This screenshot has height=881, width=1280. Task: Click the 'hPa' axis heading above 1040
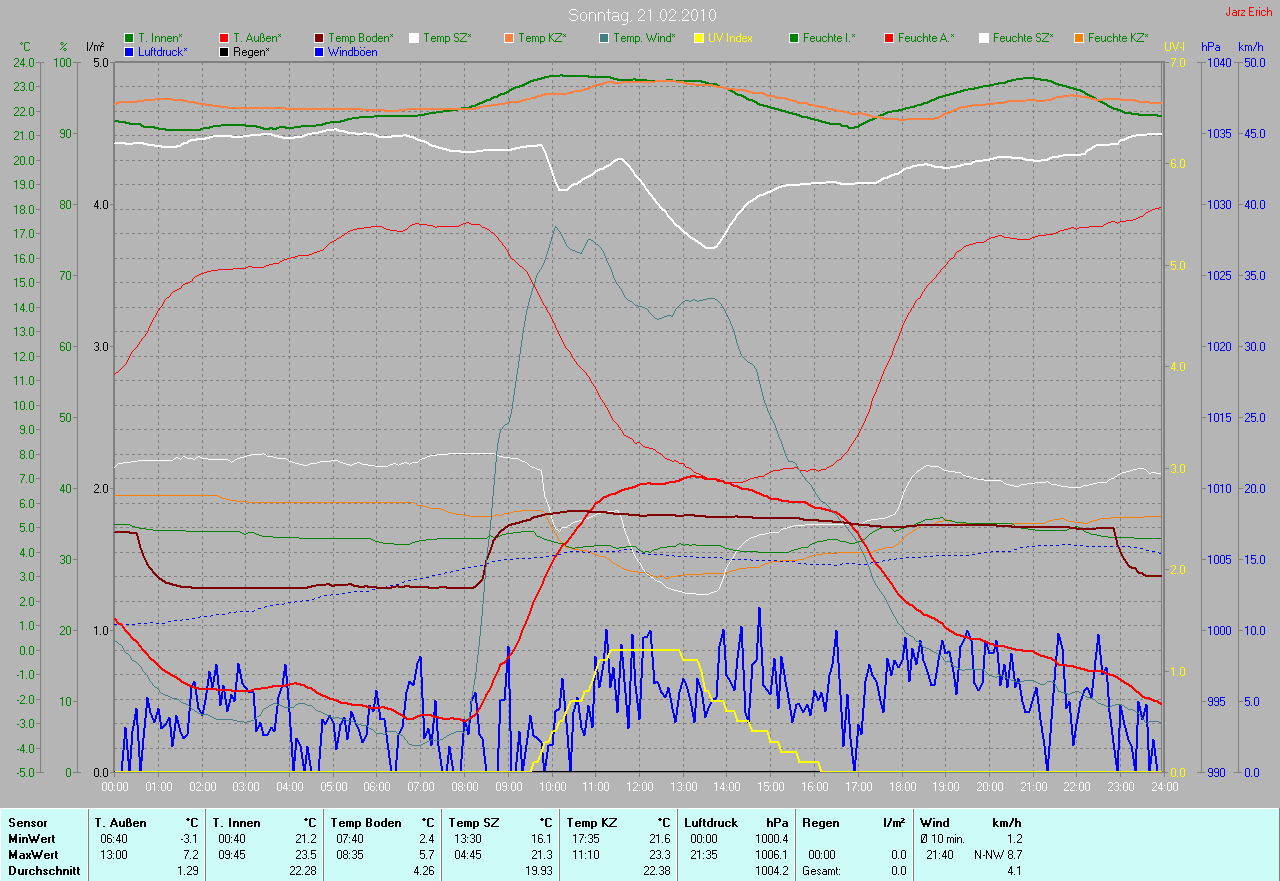coord(1211,47)
